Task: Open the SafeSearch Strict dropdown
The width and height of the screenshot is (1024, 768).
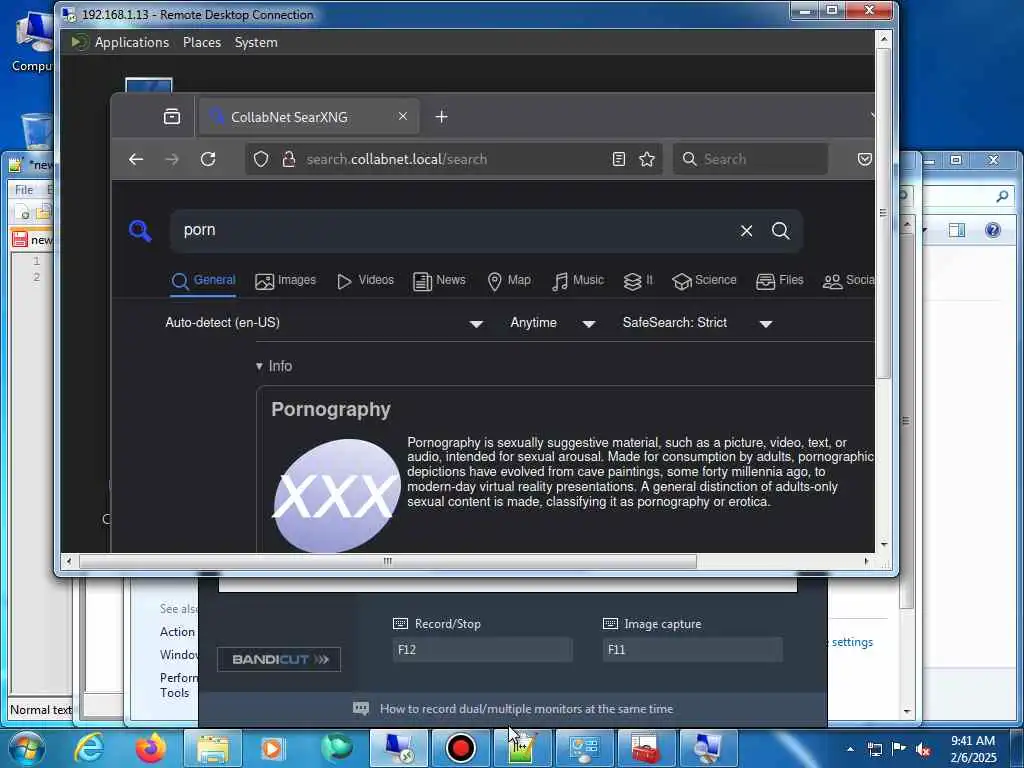Action: (x=697, y=323)
